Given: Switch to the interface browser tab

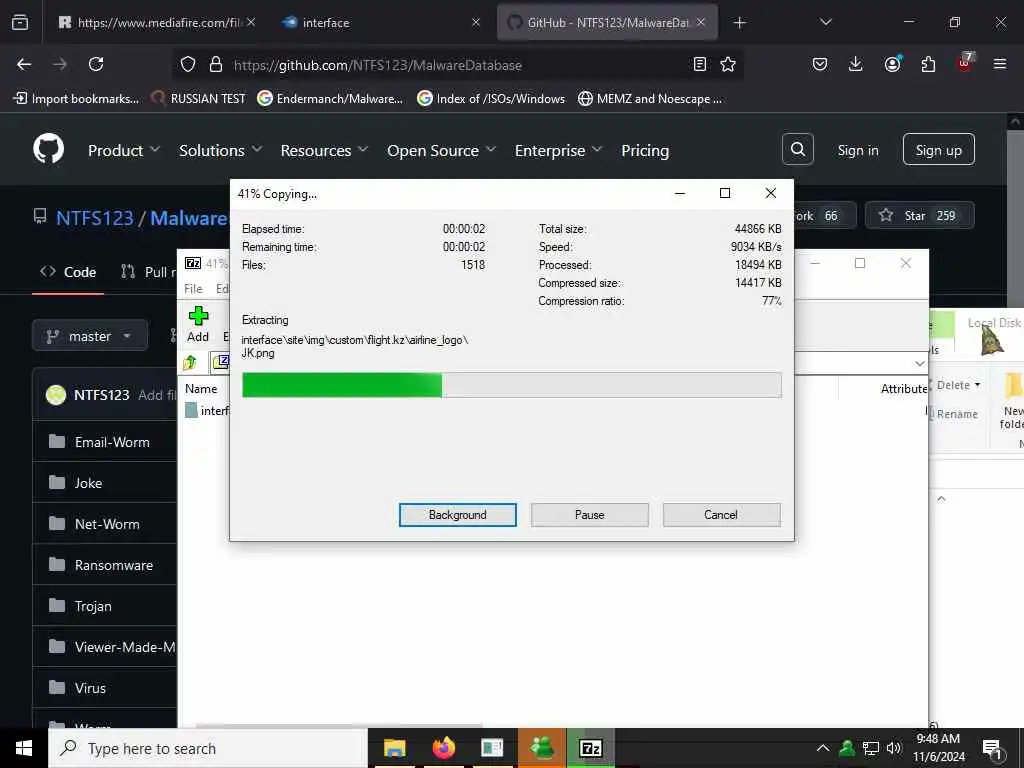Looking at the screenshot, I should click(381, 23).
